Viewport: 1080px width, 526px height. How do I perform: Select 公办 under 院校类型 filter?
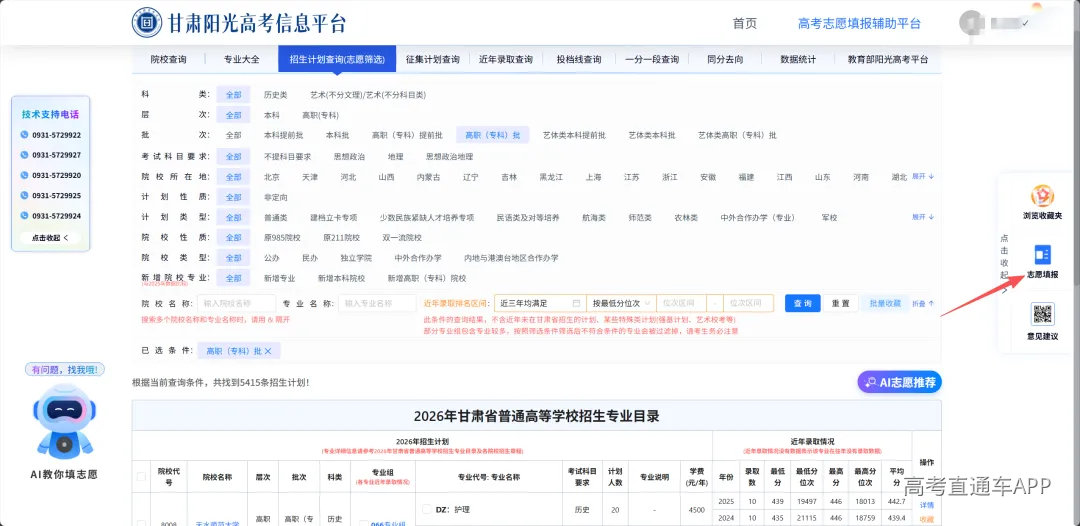[271, 258]
